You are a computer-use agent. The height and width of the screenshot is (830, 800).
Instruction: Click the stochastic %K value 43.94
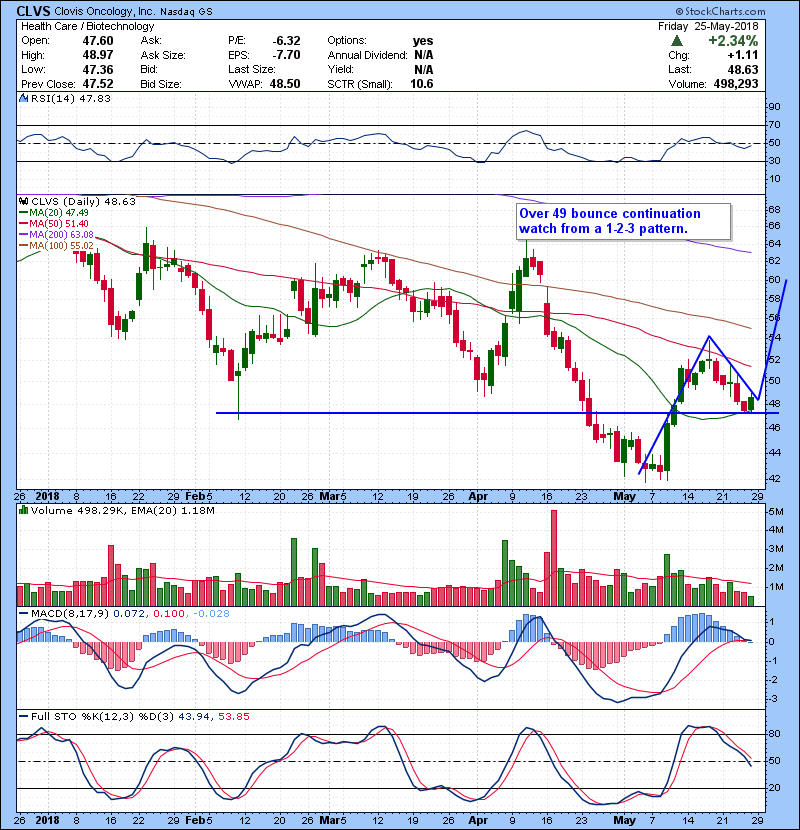(194, 717)
